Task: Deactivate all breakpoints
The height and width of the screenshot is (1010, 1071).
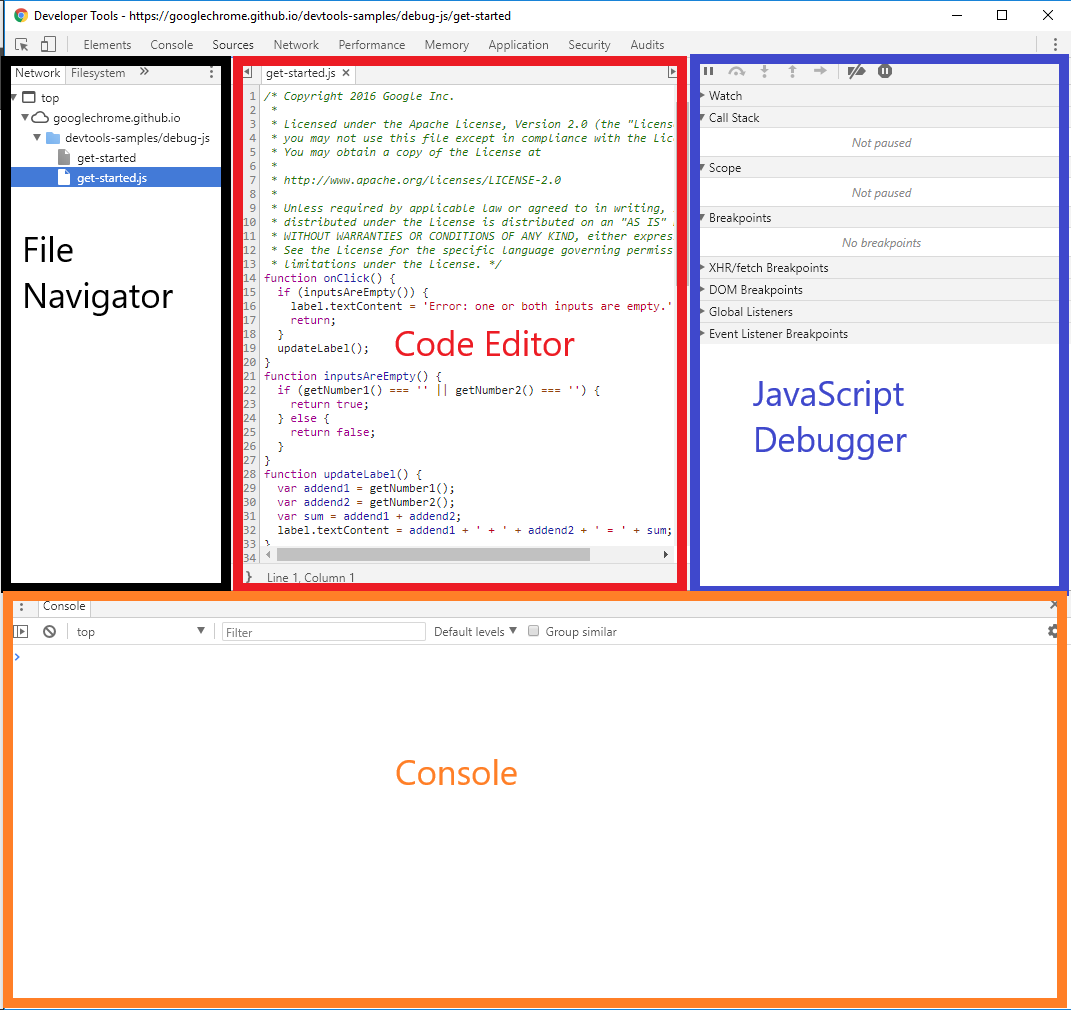Action: pos(856,70)
